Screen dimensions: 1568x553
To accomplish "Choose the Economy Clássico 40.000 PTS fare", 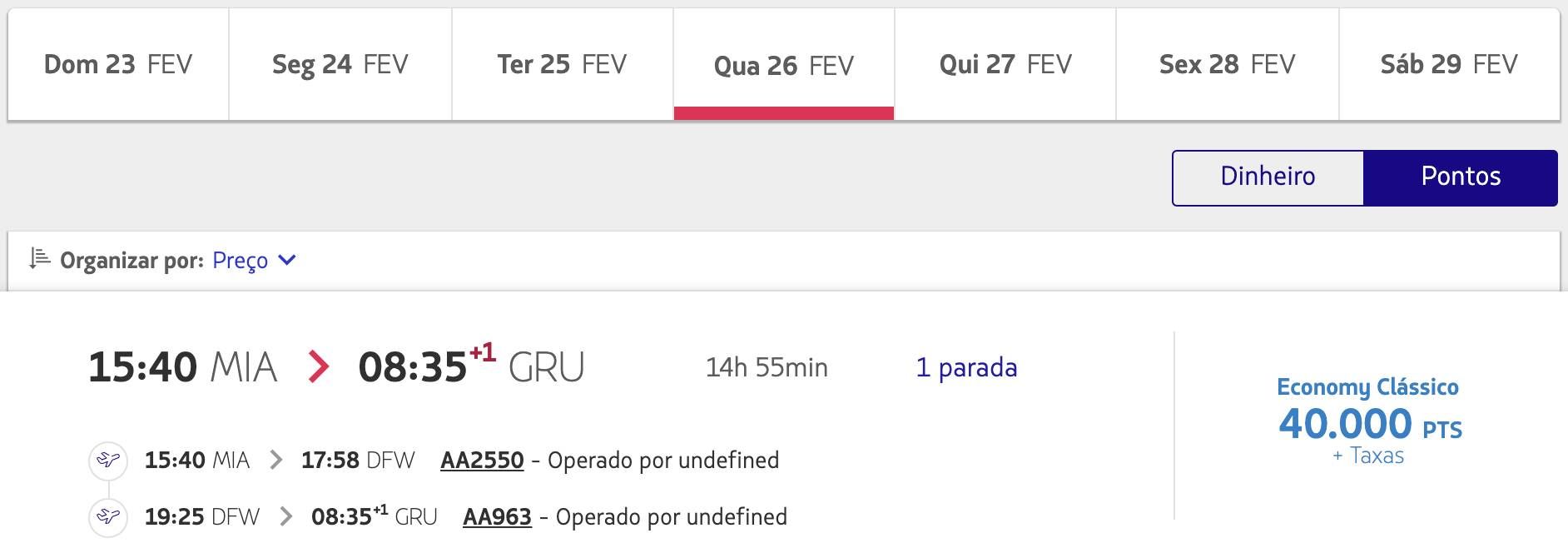I will pyautogui.click(x=1369, y=421).
